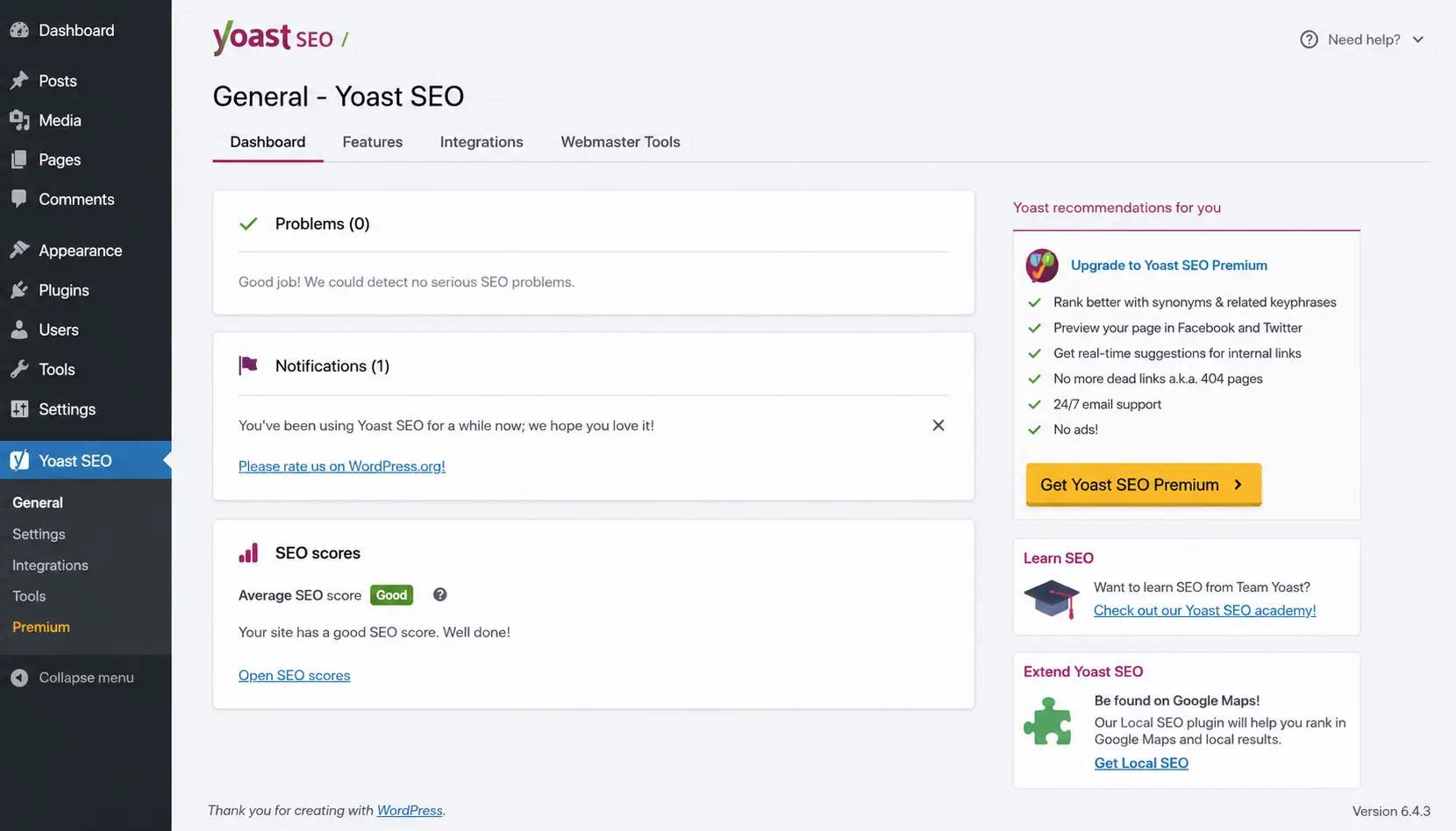Image resolution: width=1456 pixels, height=831 pixels.
Task: Click 'Good job! We could detect no serious SEO problems.'
Action: coord(406,282)
